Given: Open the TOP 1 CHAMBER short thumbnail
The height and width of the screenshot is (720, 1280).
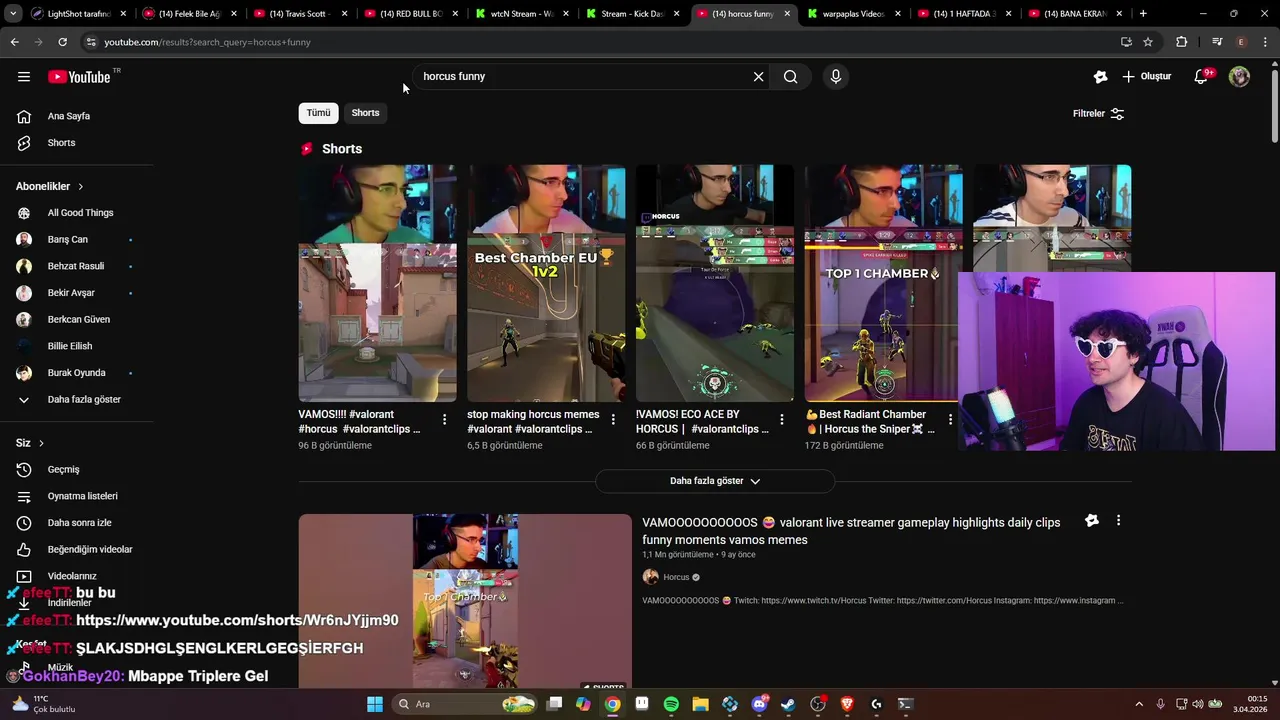Looking at the screenshot, I should click(x=883, y=283).
